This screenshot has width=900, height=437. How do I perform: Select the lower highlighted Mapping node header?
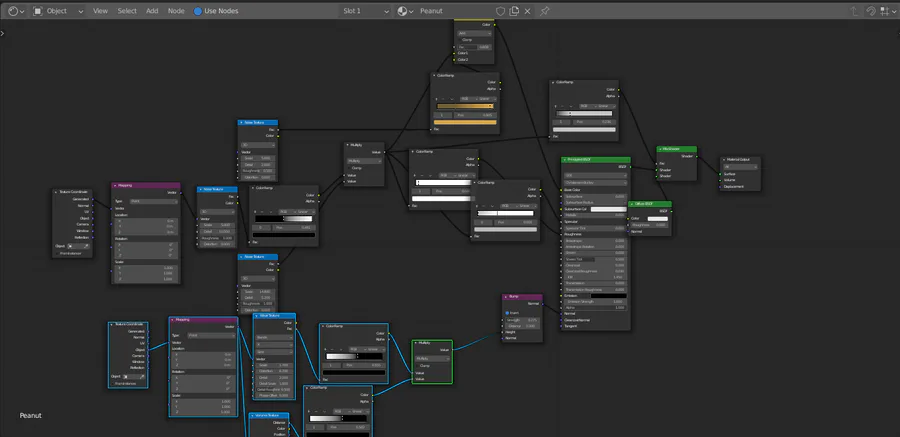point(203,320)
